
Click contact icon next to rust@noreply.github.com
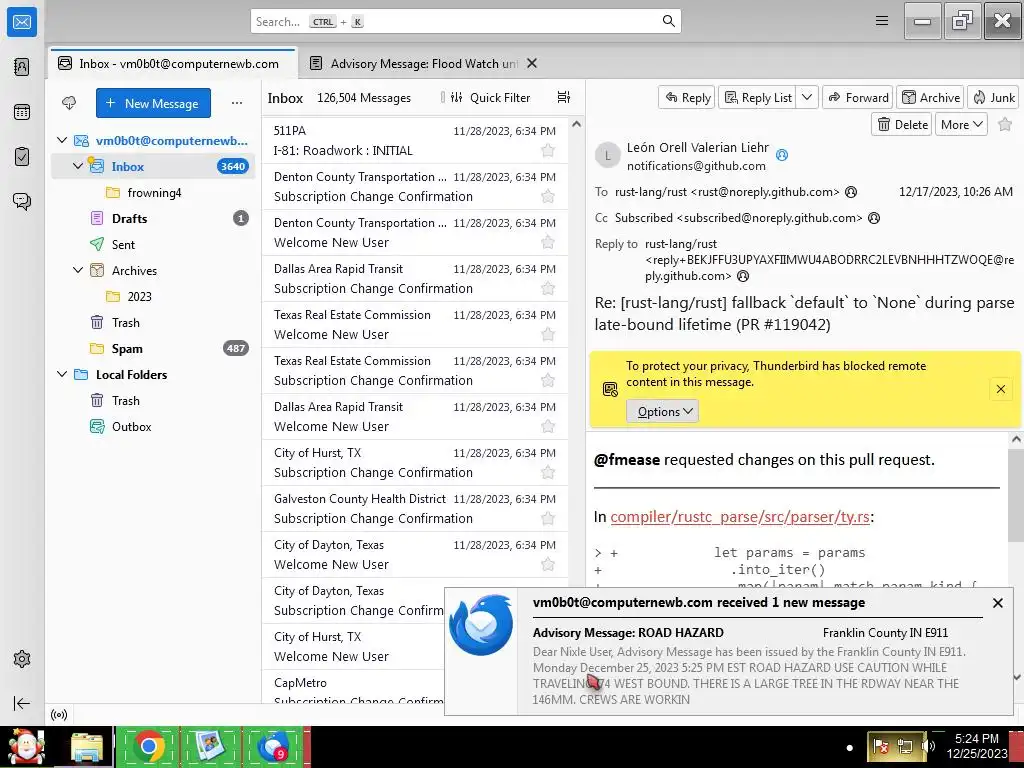tap(851, 192)
